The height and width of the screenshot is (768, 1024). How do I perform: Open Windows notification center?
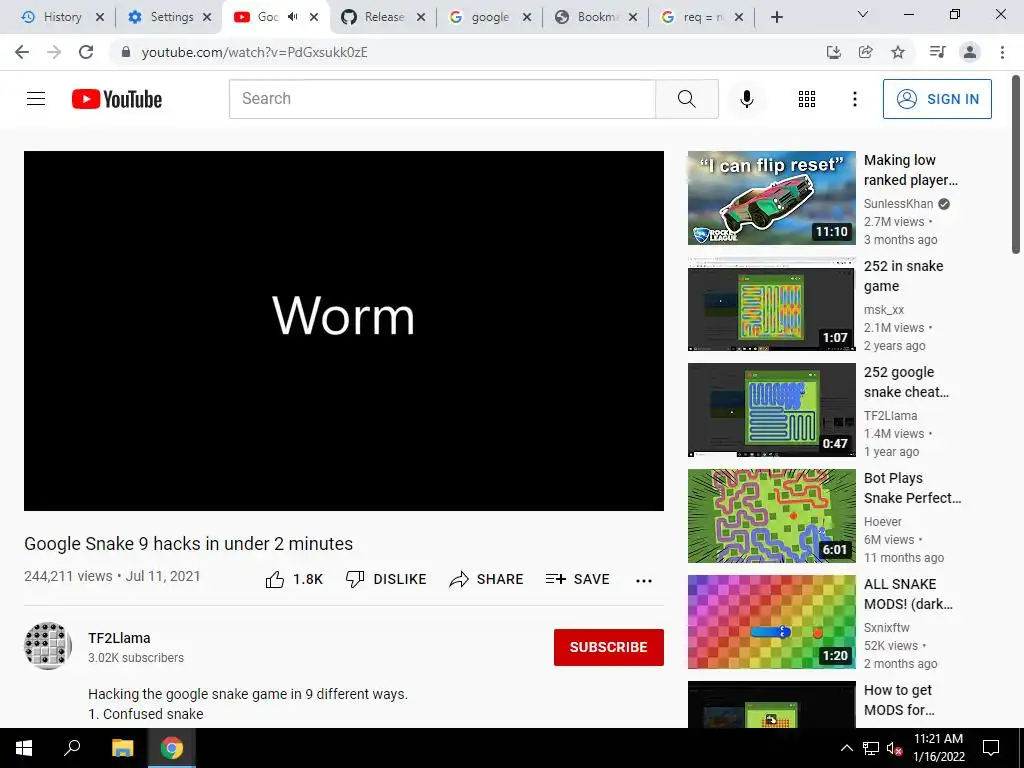tap(991, 748)
